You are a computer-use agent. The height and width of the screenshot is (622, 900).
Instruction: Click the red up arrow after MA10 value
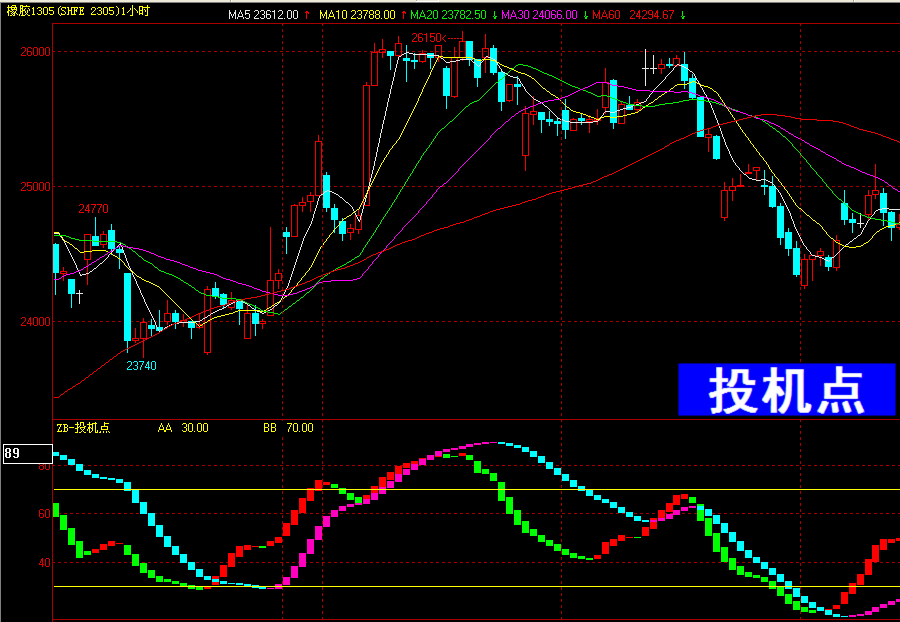pyautogui.click(x=404, y=15)
